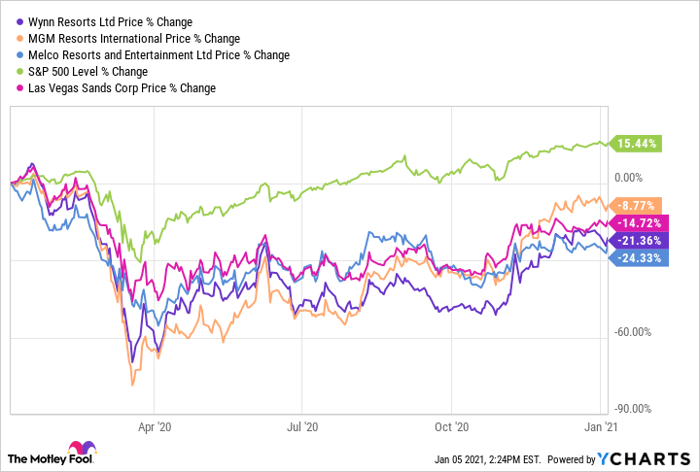Click the purple -21.36% value tag
The width and height of the screenshot is (700, 472).
pyautogui.click(x=637, y=240)
